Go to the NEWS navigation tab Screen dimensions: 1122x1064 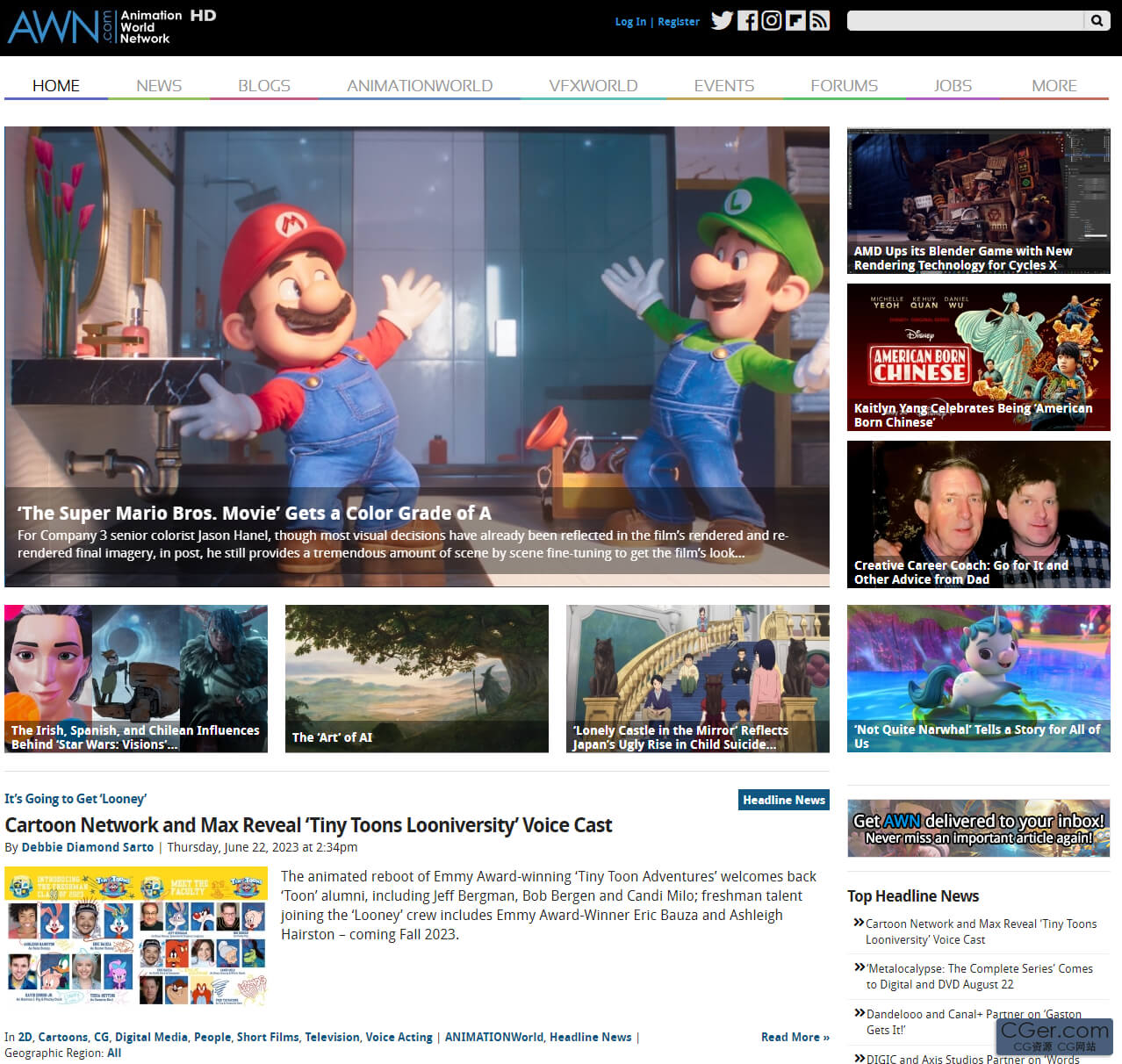pyautogui.click(x=159, y=85)
